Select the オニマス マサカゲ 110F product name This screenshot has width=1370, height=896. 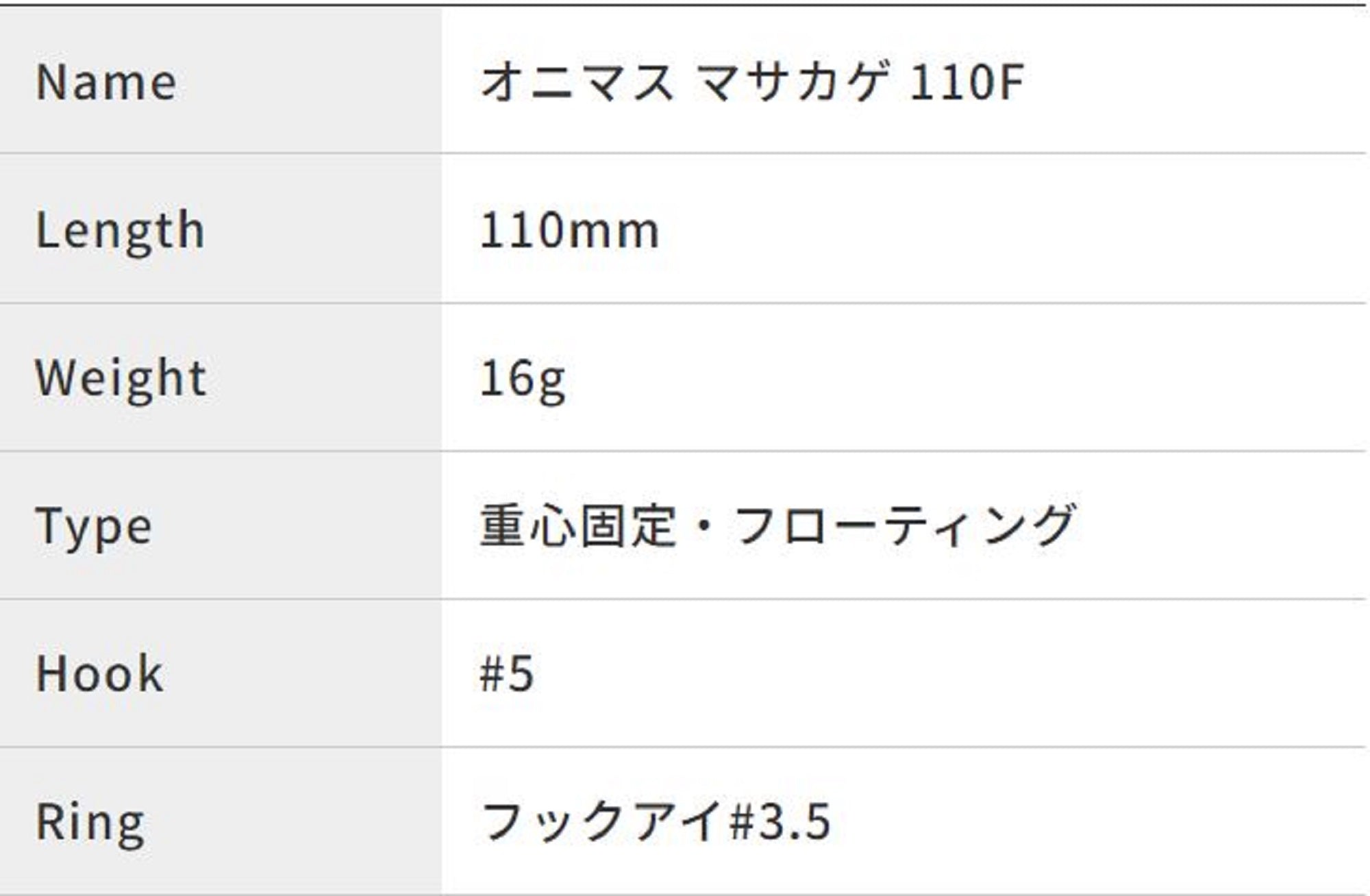[x=751, y=82]
